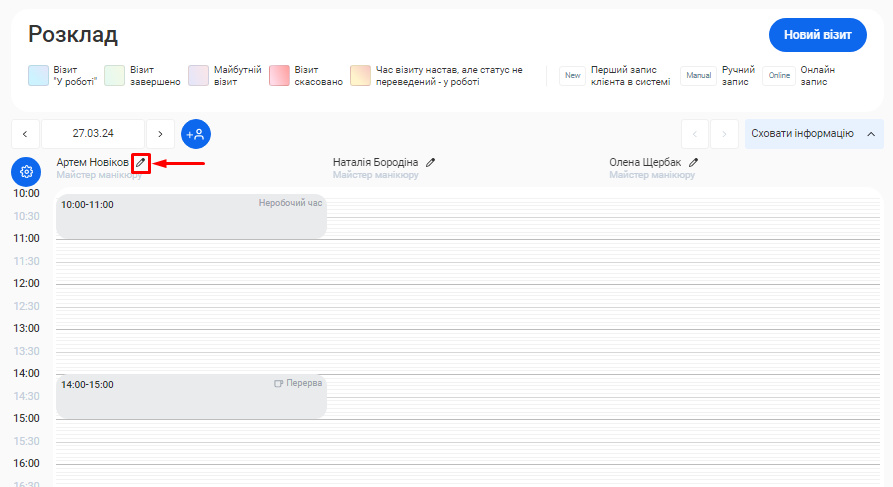Click the blue add-person icon button
Screen dimensions: 893x487
pos(196,134)
